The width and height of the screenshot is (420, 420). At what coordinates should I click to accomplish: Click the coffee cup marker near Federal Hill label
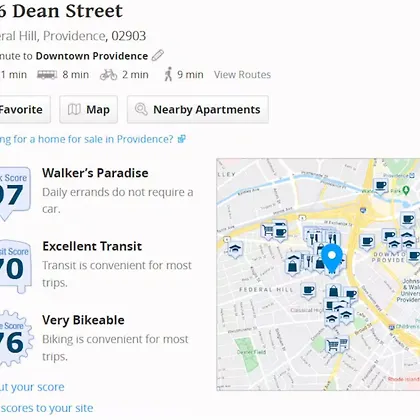coord(308,291)
